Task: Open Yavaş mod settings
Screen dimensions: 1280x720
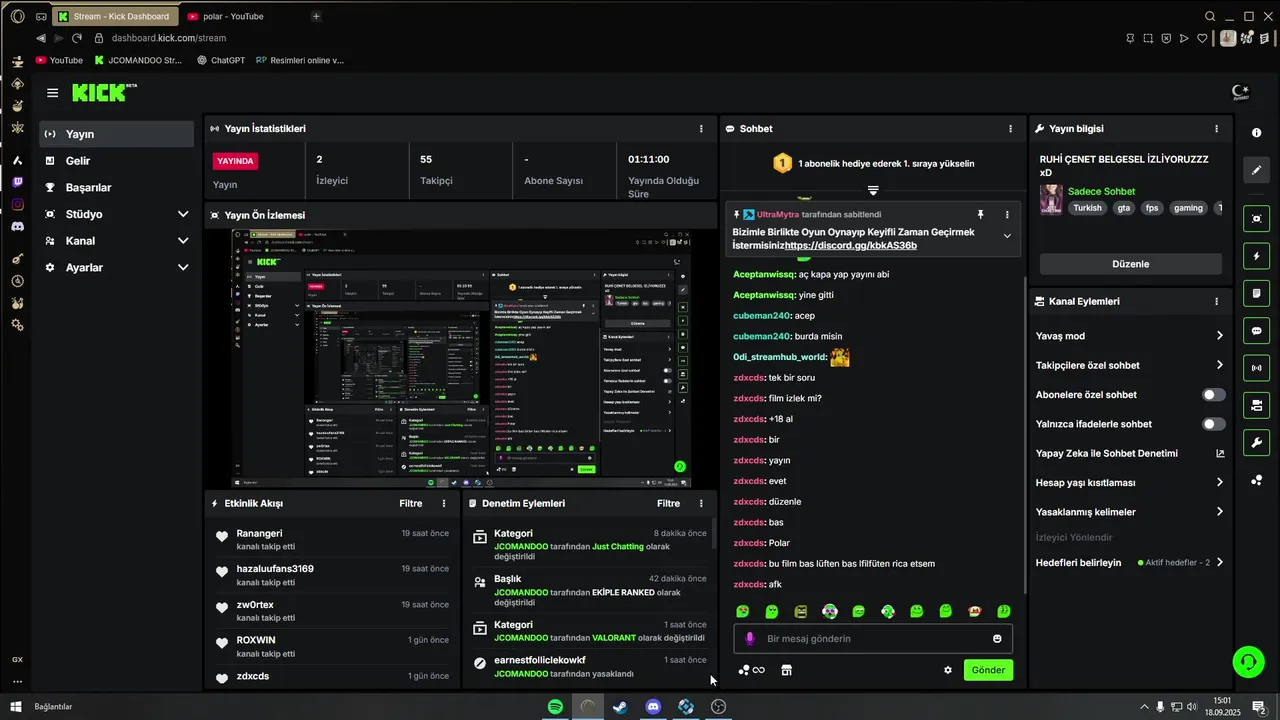Action: tap(1130, 336)
